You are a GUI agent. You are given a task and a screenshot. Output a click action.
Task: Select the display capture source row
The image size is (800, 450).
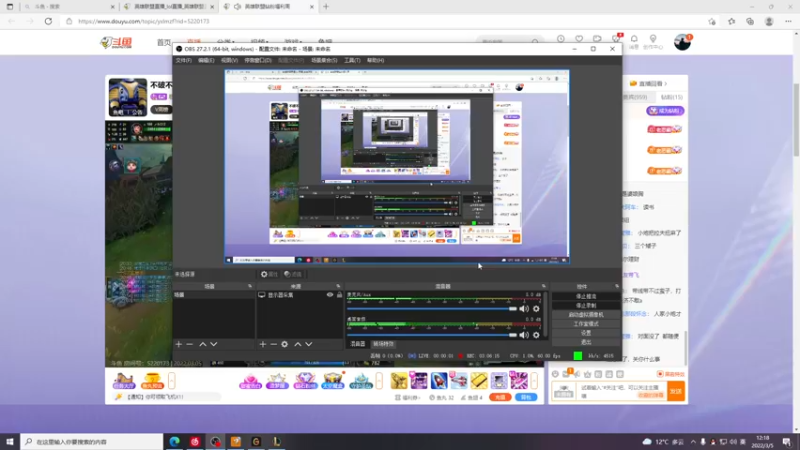tap(299, 295)
